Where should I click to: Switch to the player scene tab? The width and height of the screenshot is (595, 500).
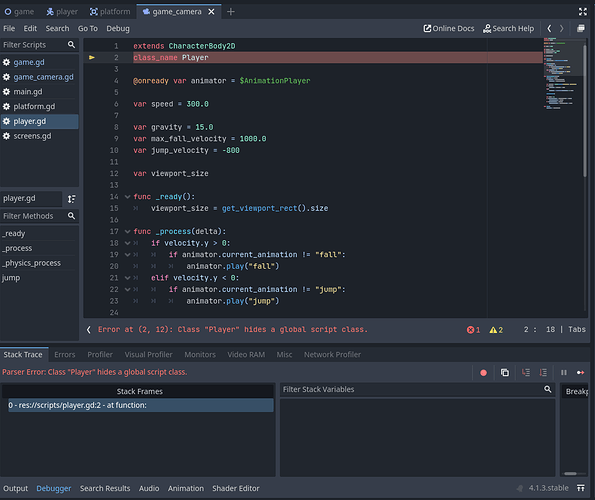[62, 12]
